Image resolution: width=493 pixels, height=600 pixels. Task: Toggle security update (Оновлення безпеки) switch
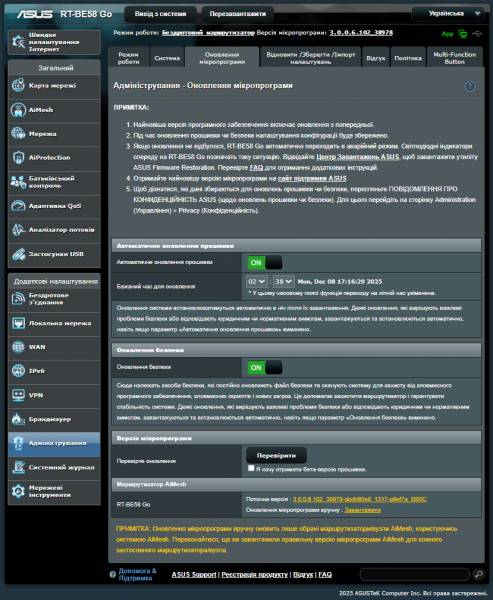pyautogui.click(x=265, y=368)
